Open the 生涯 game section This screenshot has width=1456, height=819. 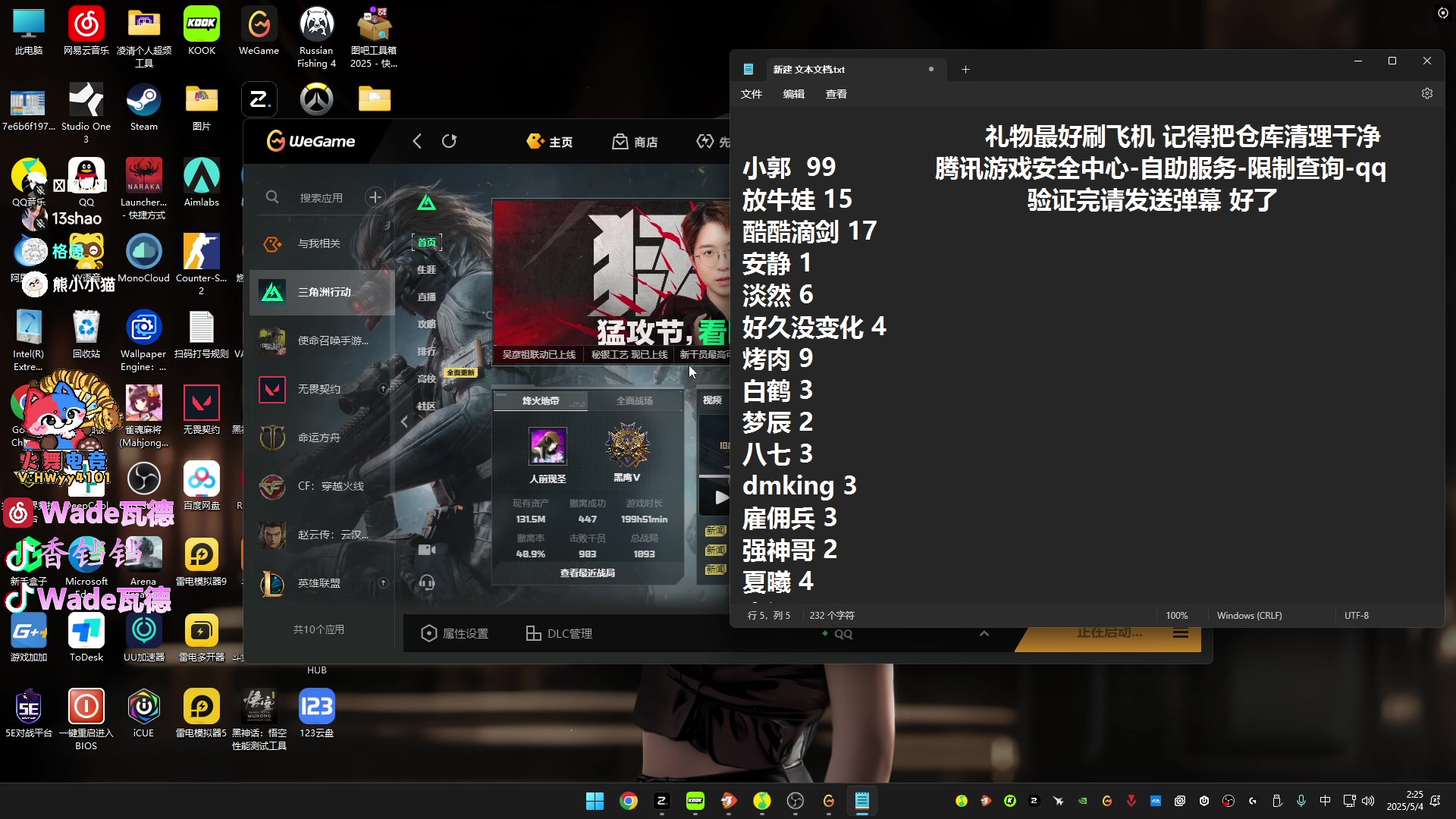coord(427,270)
